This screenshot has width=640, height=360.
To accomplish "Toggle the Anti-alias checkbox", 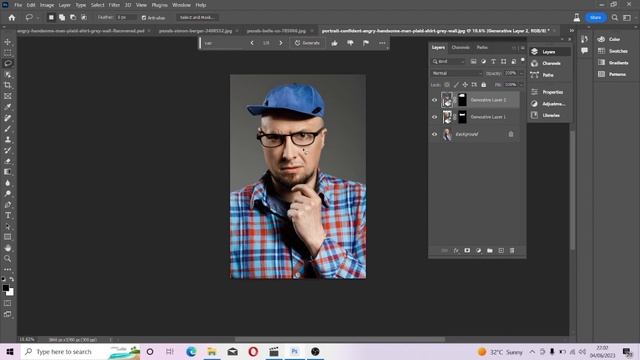I will [144, 18].
